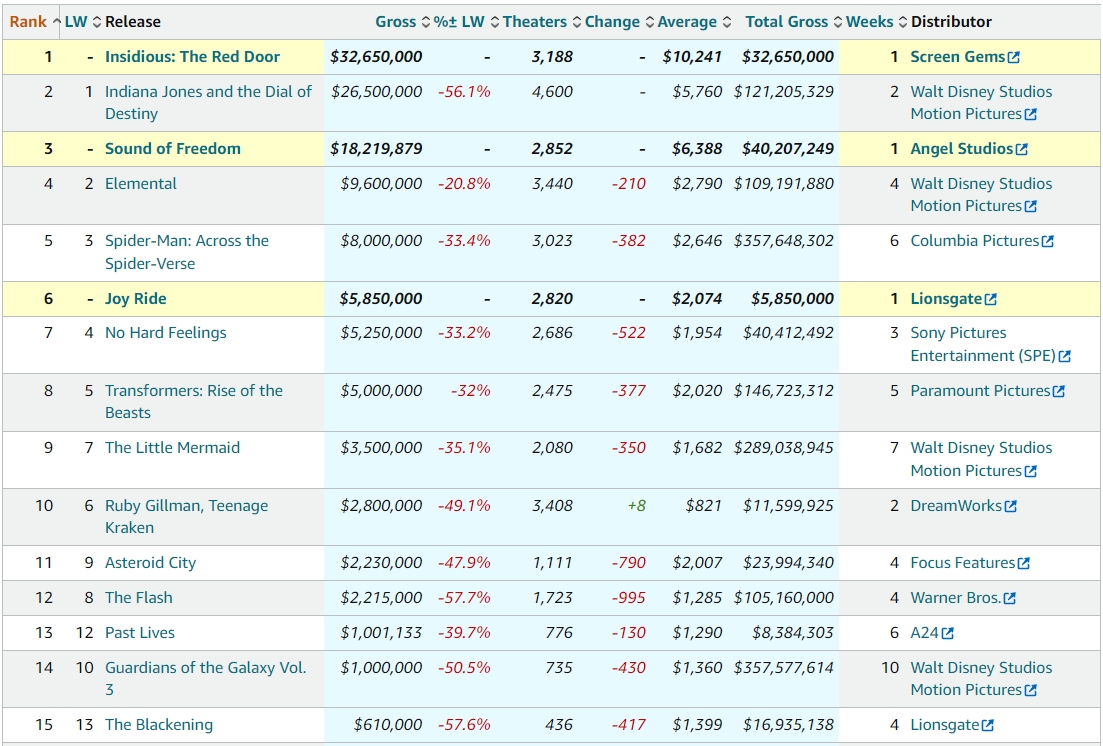Click the Rank column ascending sort arrow
This screenshot has height=746, width=1103.
pyautogui.click(x=57, y=22)
